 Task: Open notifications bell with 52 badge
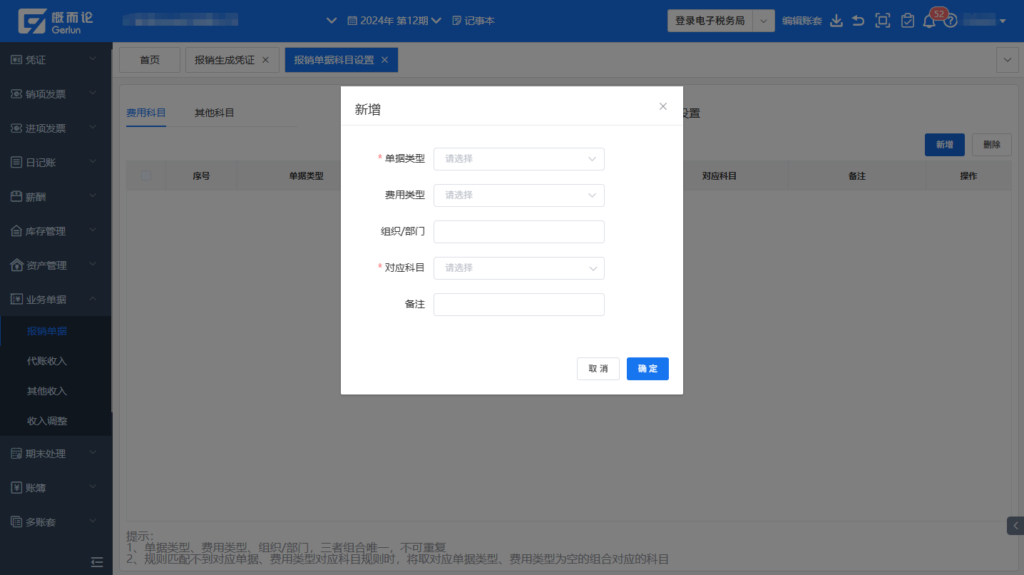coord(930,21)
